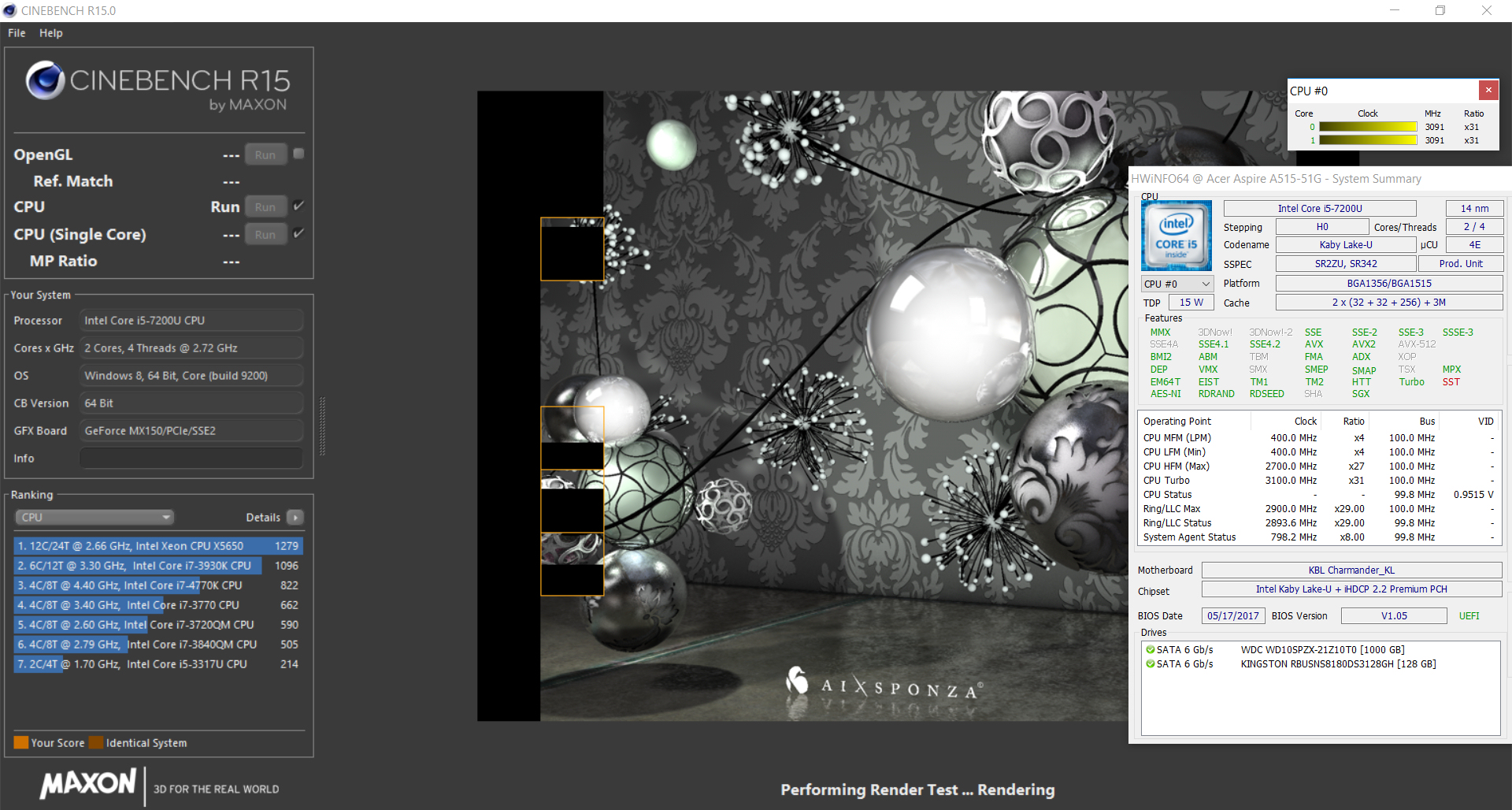Click the Kaby Lake-U codename value
The height and width of the screenshot is (810, 1512).
click(x=1346, y=245)
